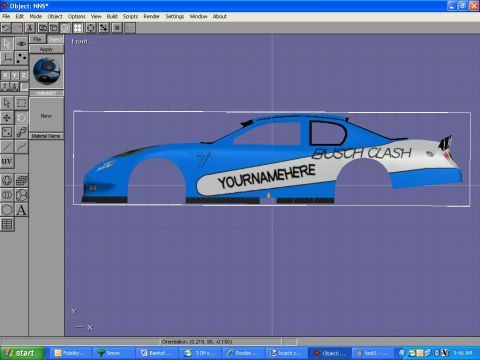Toggle the Y axis lock
This screenshot has width=480, height=360.
[14, 75]
